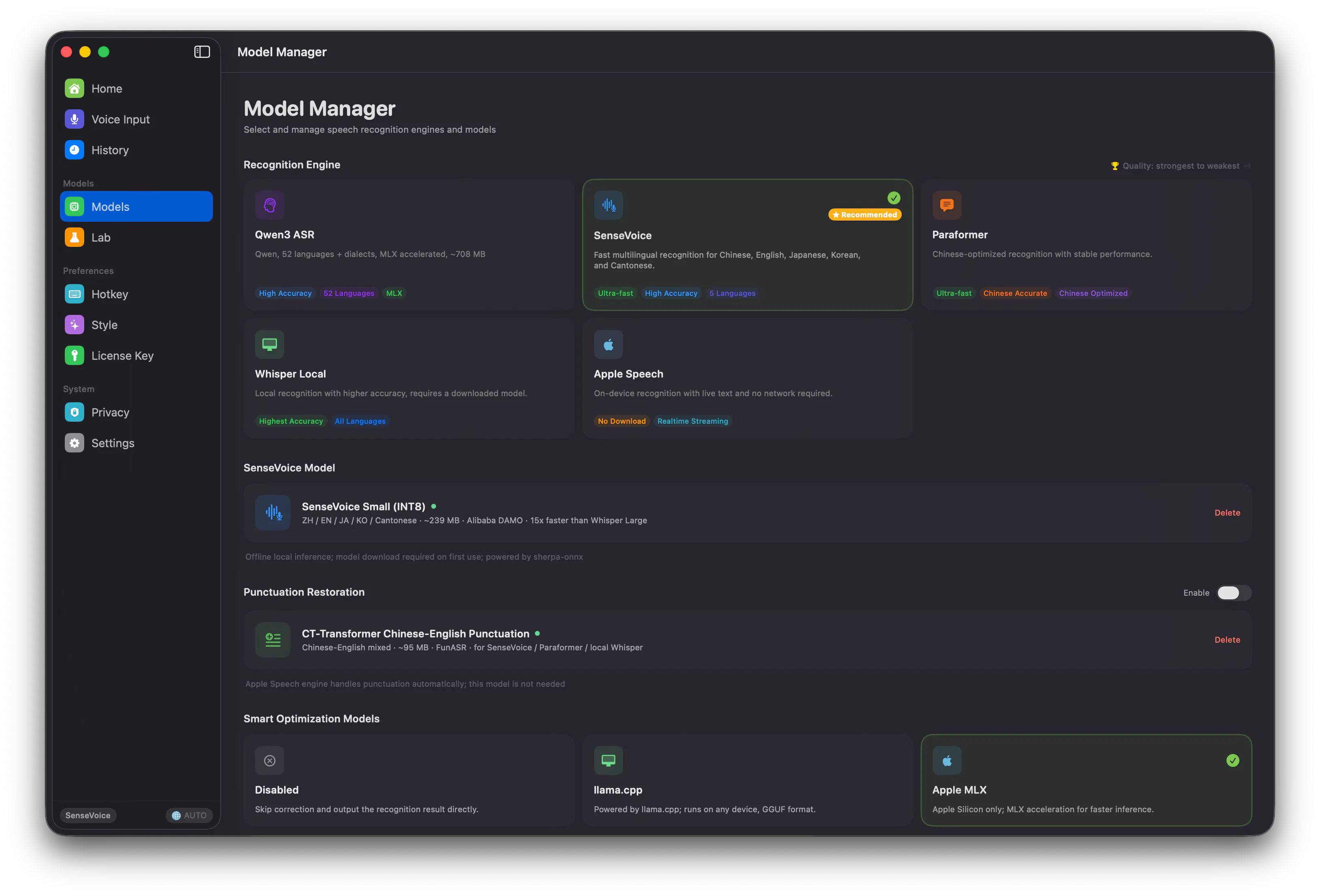Click the Qwen3 ASR brain icon
This screenshot has width=1320, height=896.
[x=270, y=205]
